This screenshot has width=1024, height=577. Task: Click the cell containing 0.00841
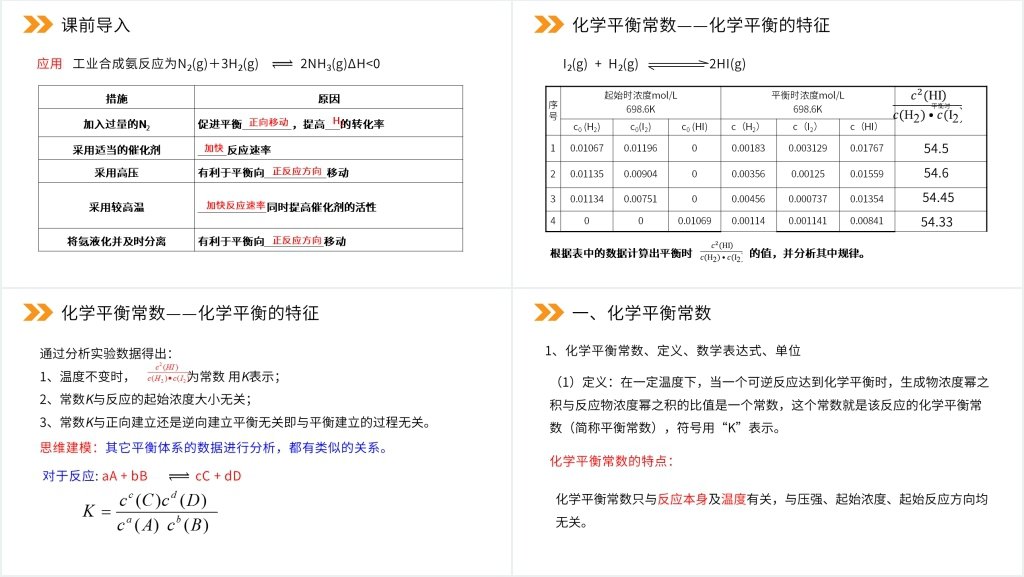coord(867,221)
